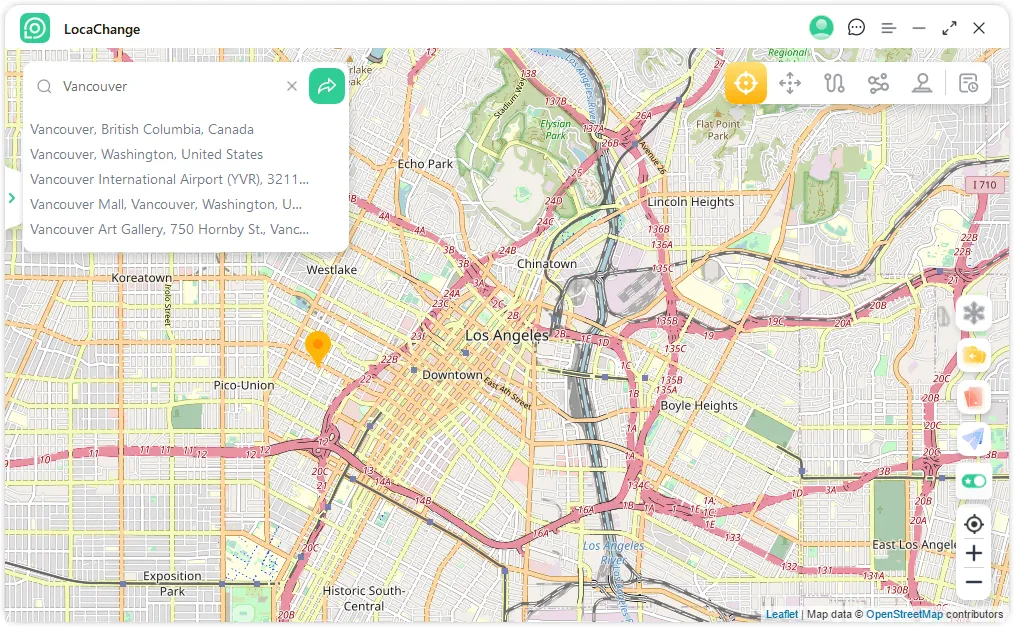1014x627 pixels.
Task: Open the red cards collection icon
Action: coord(973,397)
